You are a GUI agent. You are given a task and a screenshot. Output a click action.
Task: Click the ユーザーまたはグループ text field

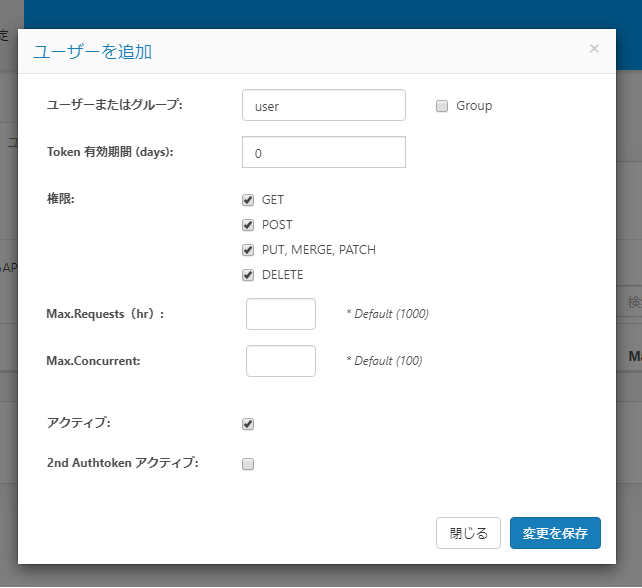click(323, 105)
